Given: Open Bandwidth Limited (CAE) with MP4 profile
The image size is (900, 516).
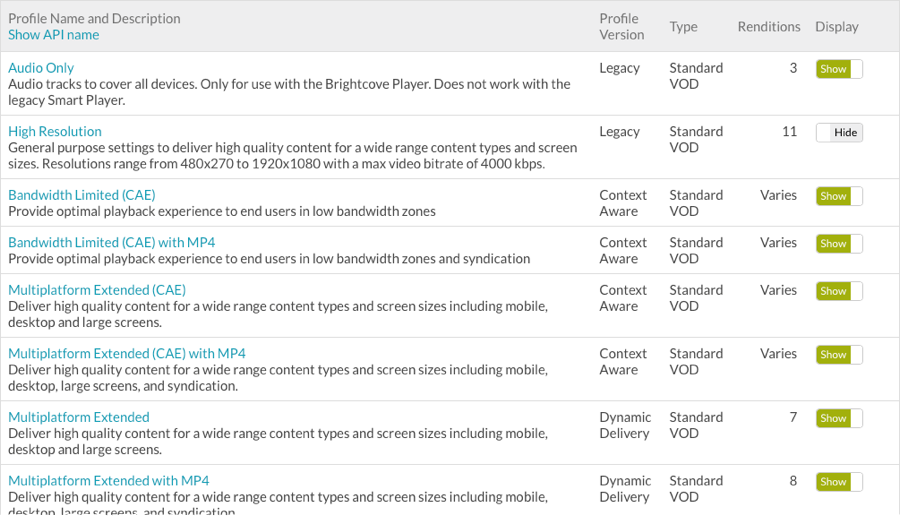Looking at the screenshot, I should [111, 242].
